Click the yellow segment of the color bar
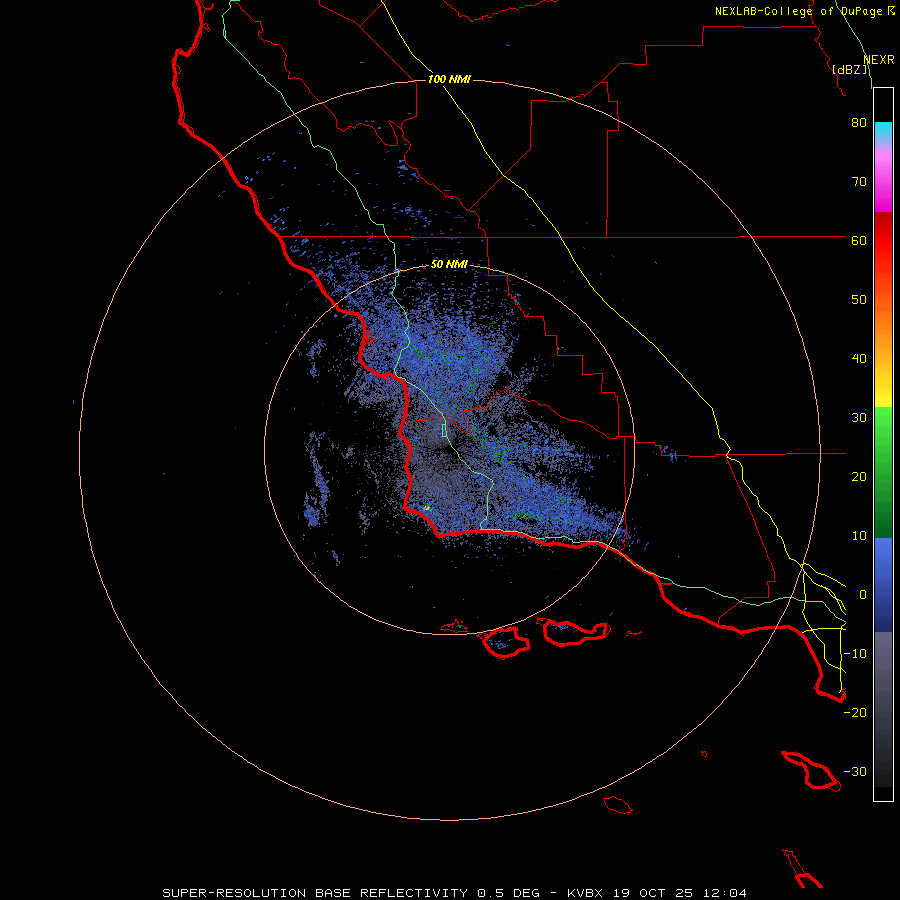The width and height of the screenshot is (900, 900). point(883,393)
